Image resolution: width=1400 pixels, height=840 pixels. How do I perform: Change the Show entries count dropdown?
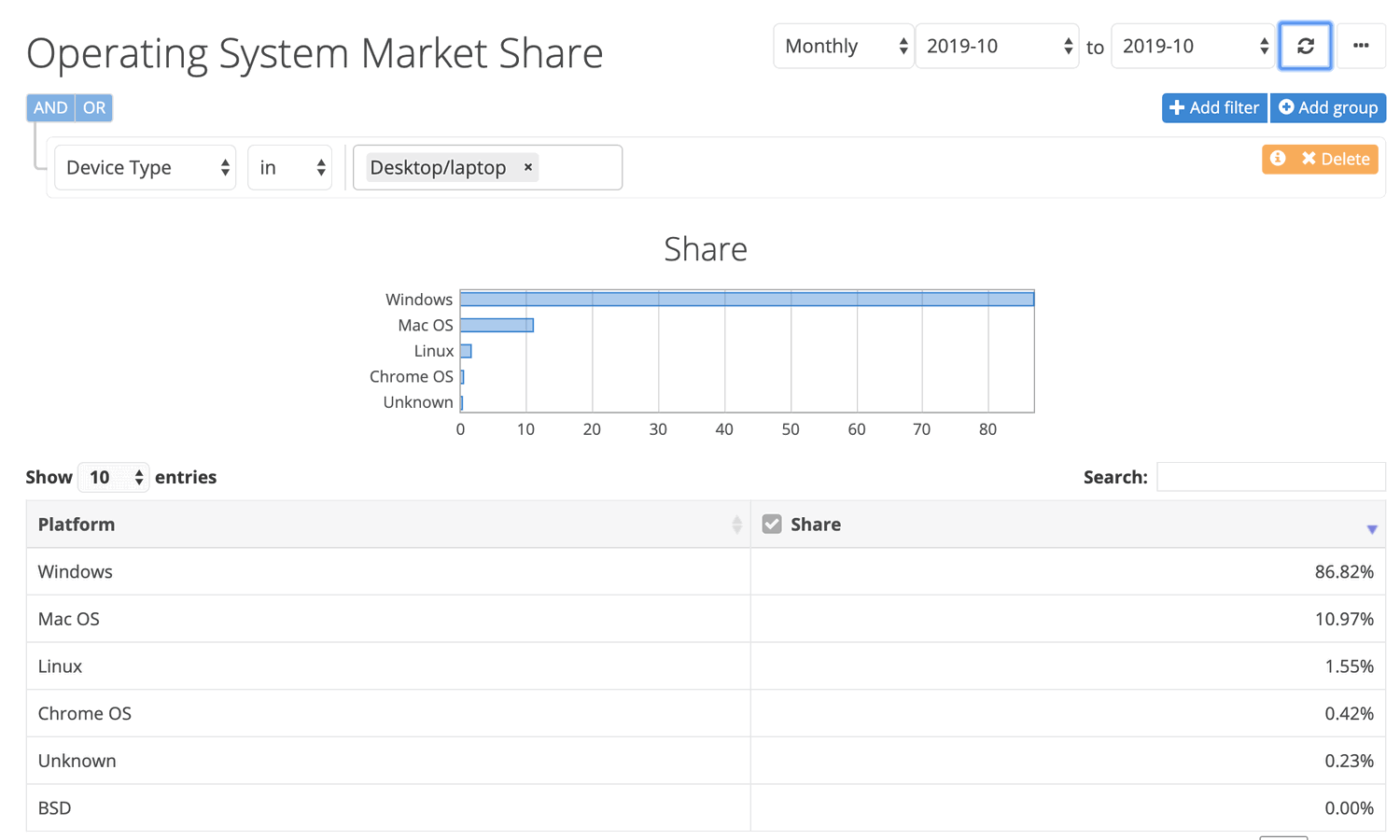pyautogui.click(x=113, y=477)
